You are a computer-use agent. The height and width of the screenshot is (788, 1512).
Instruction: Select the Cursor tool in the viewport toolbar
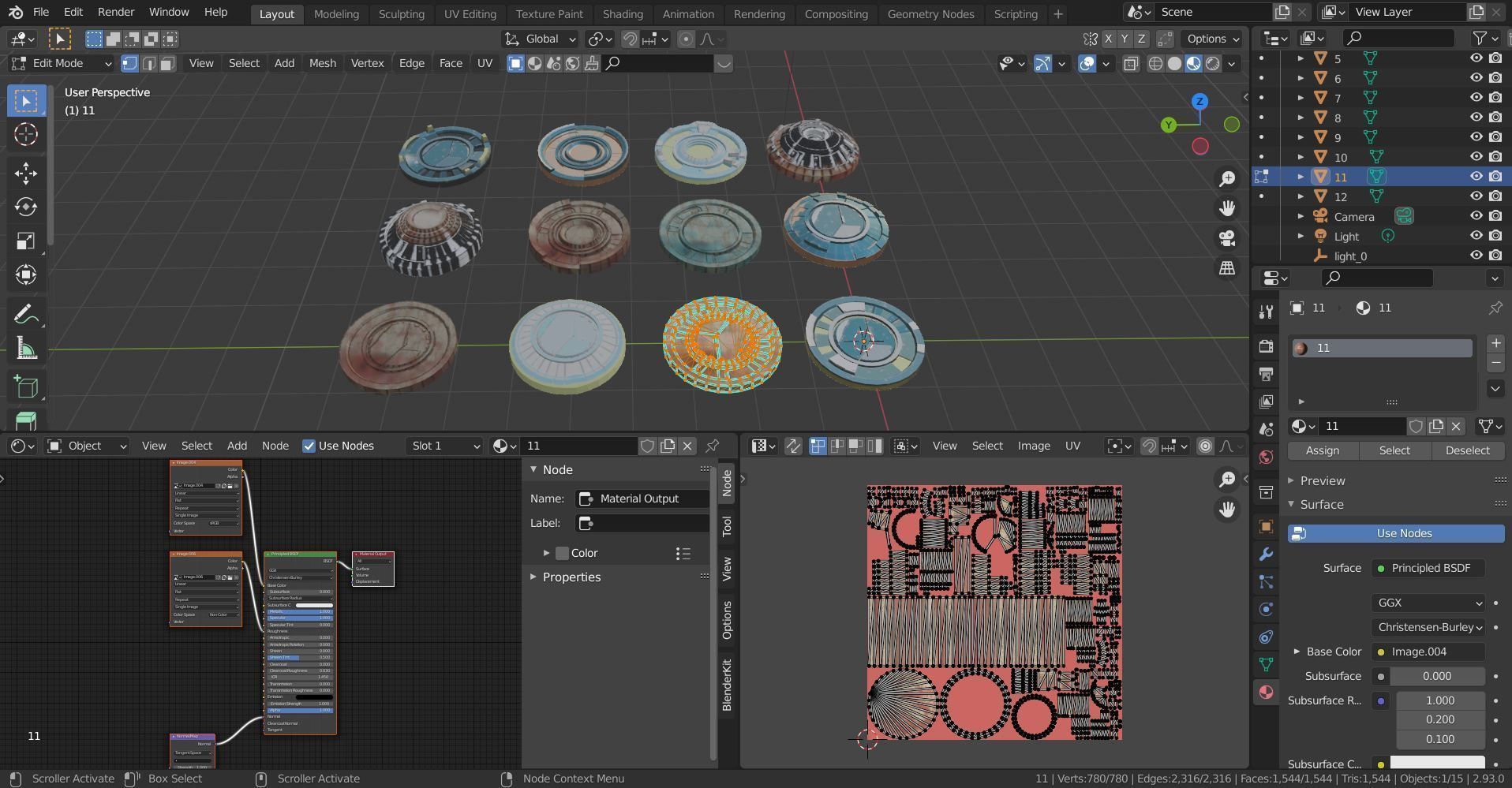(26, 135)
